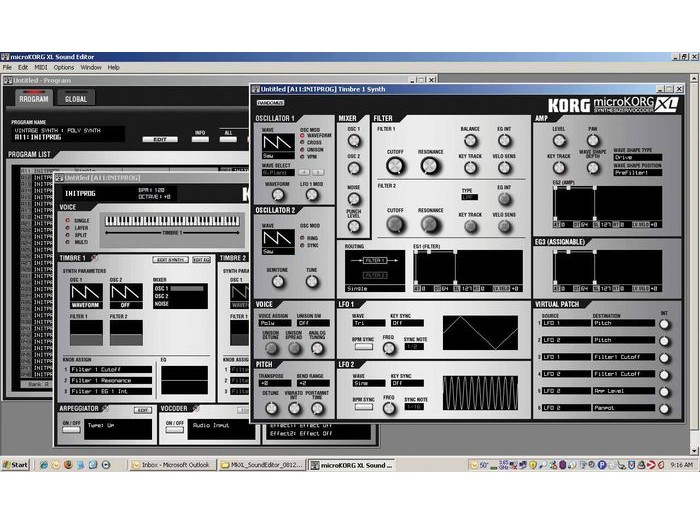
Task: Open LFO 2 Wave dropdown showing Sine
Action: point(368,383)
